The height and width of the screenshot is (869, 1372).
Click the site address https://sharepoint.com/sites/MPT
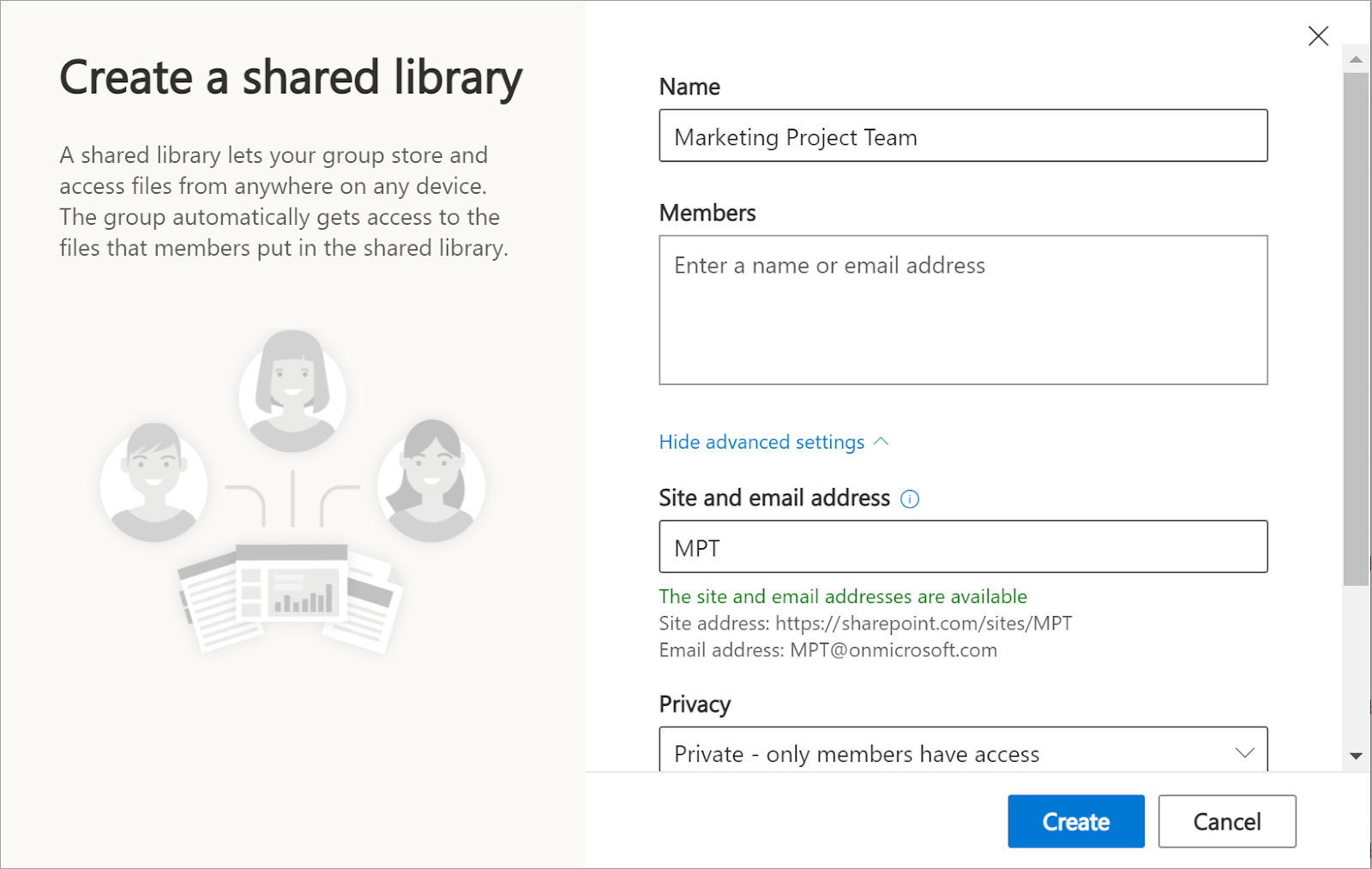pos(923,624)
